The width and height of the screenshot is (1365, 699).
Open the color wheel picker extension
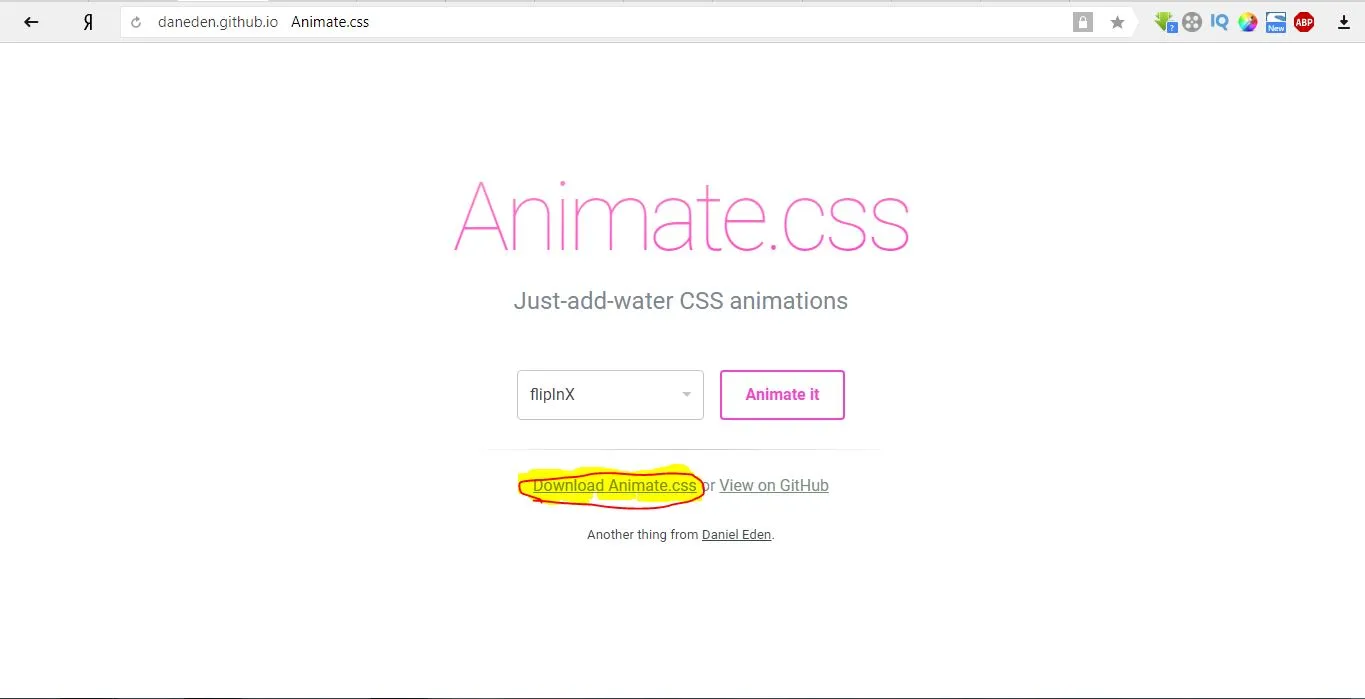point(1247,22)
